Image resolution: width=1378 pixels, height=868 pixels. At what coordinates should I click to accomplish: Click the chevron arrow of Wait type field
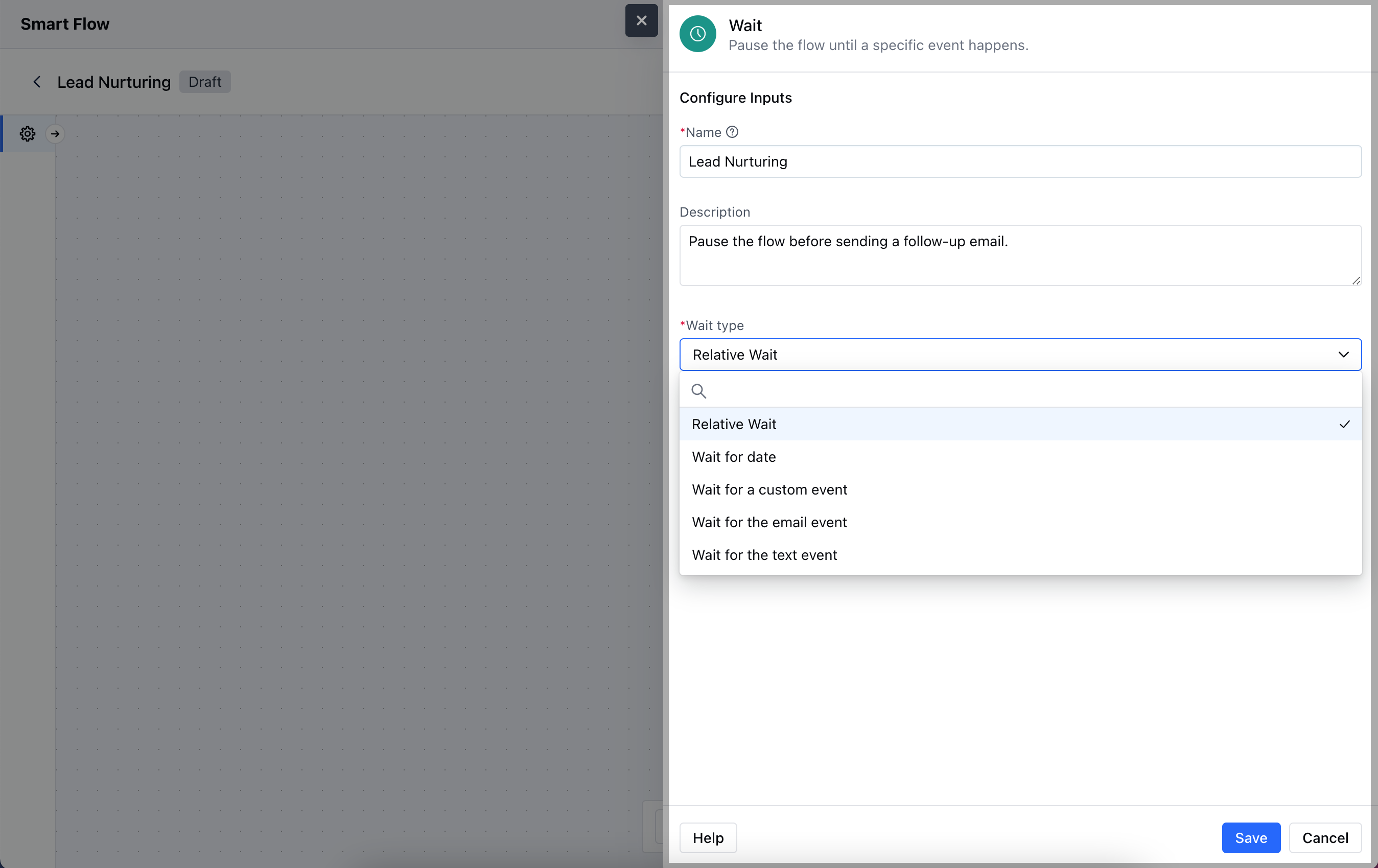1343,355
